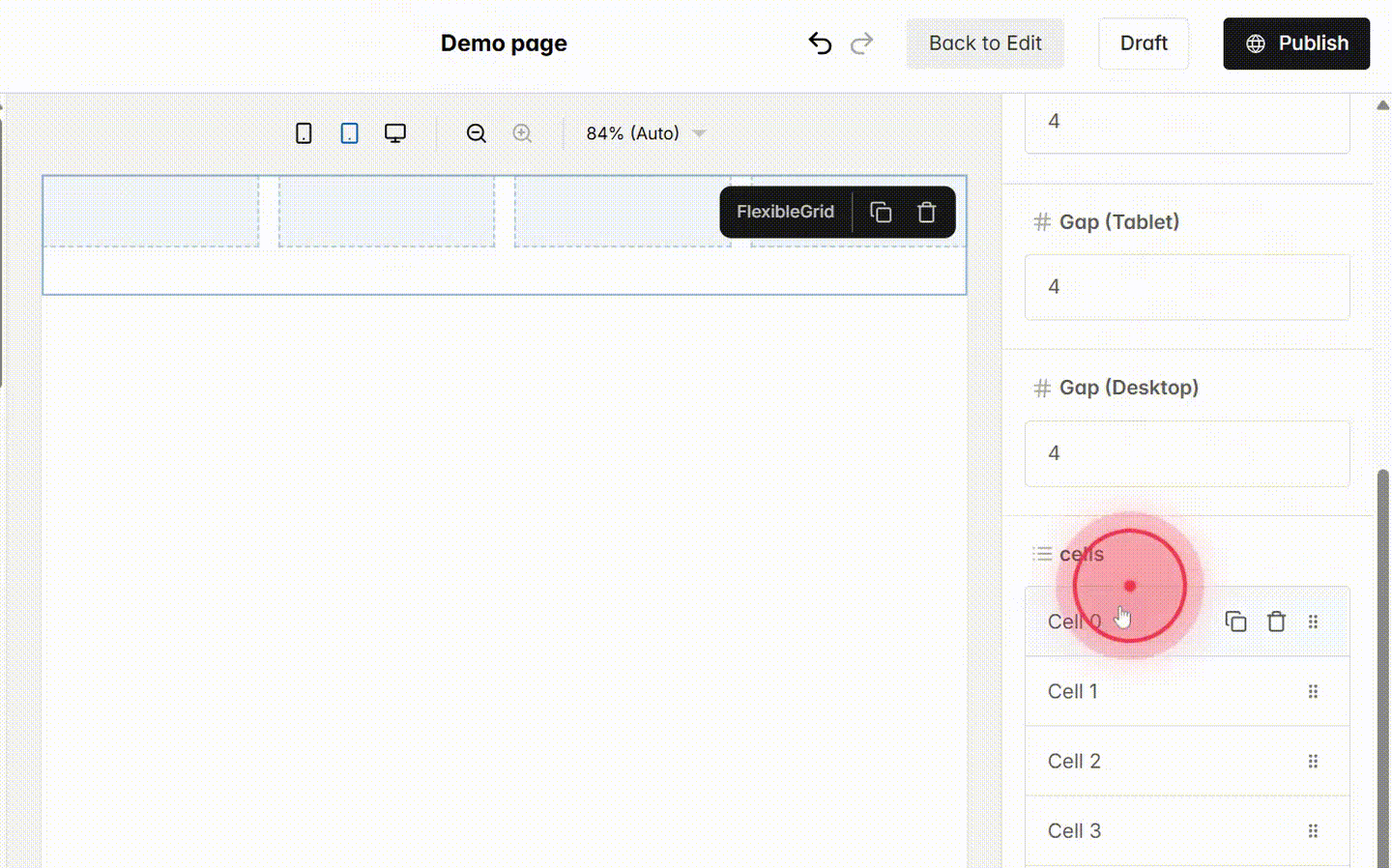Delete Cell 0 from the cells list
The height and width of the screenshot is (868, 1392).
(1276, 622)
